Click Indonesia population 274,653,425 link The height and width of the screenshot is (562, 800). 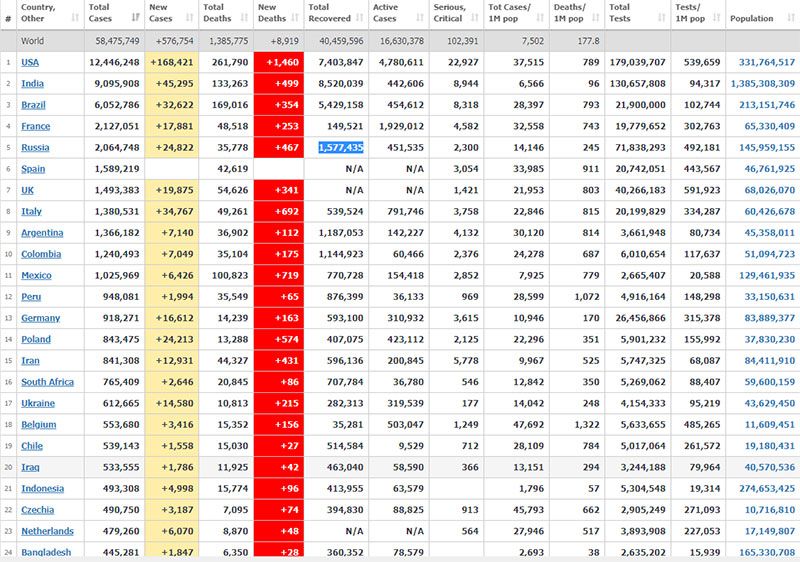click(767, 489)
